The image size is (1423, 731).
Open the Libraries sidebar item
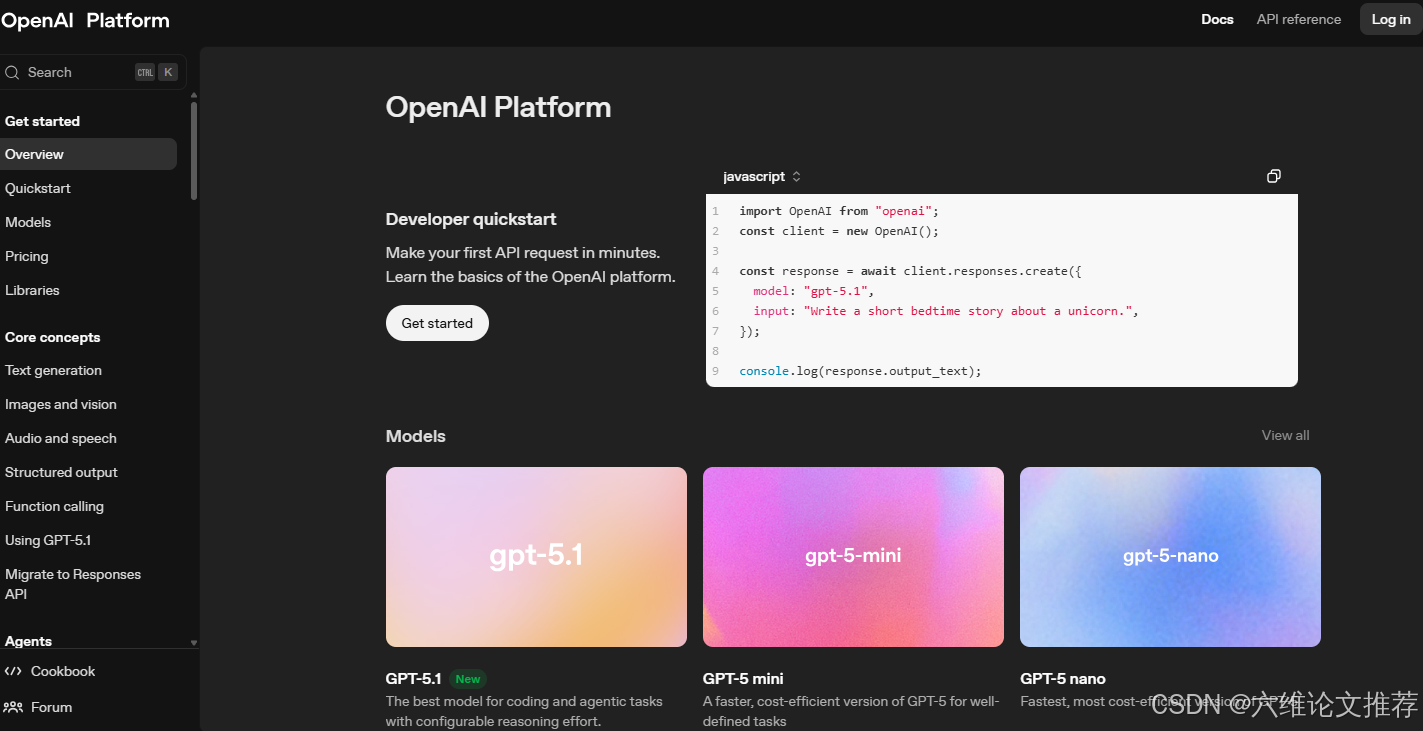[32, 290]
